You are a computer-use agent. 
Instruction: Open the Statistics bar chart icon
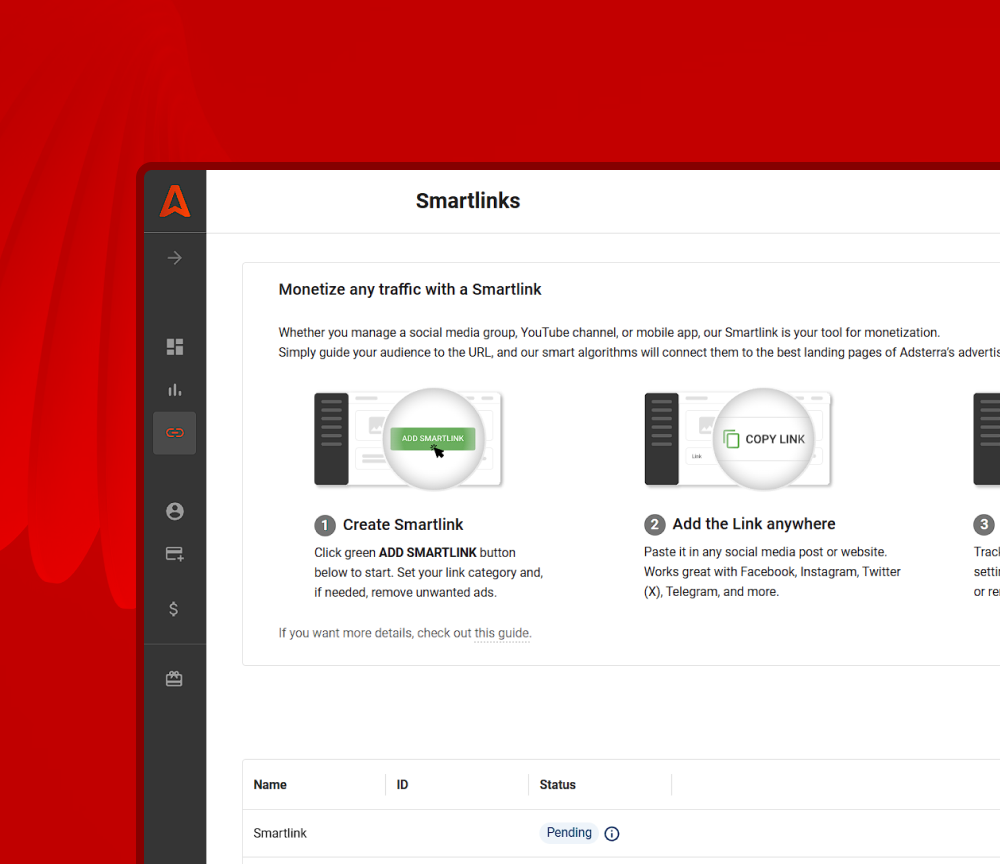coord(174,390)
